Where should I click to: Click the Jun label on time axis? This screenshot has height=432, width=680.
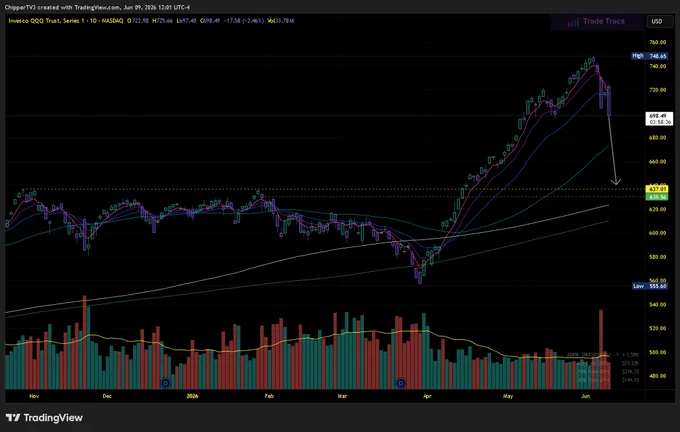[585, 396]
